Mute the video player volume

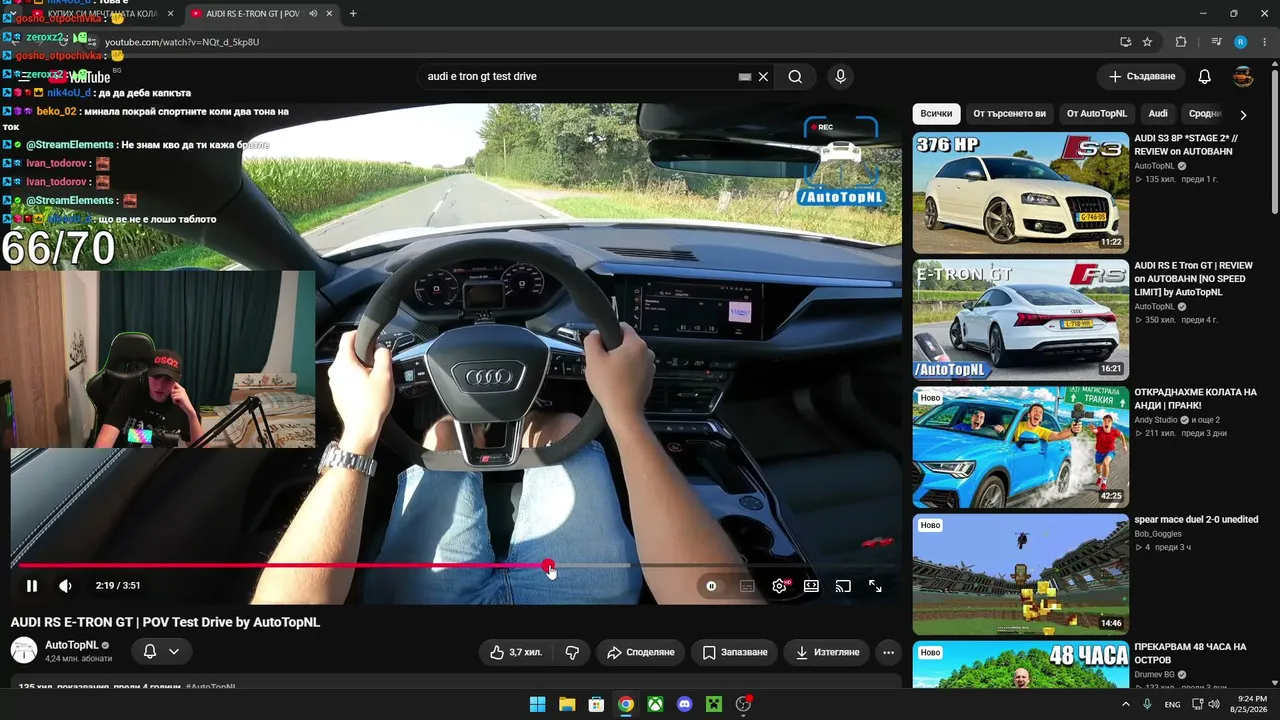pyautogui.click(x=65, y=586)
